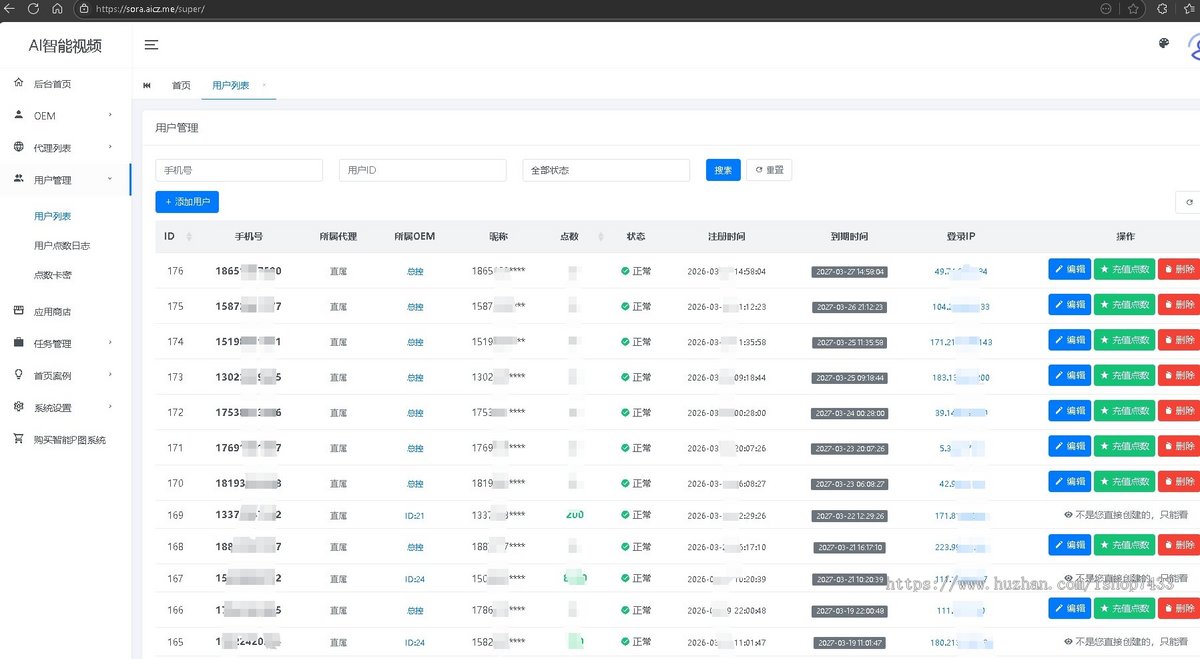The height and width of the screenshot is (659, 1200).
Task: Expand 任务管理 sidebar menu
Action: pyautogui.click(x=65, y=344)
